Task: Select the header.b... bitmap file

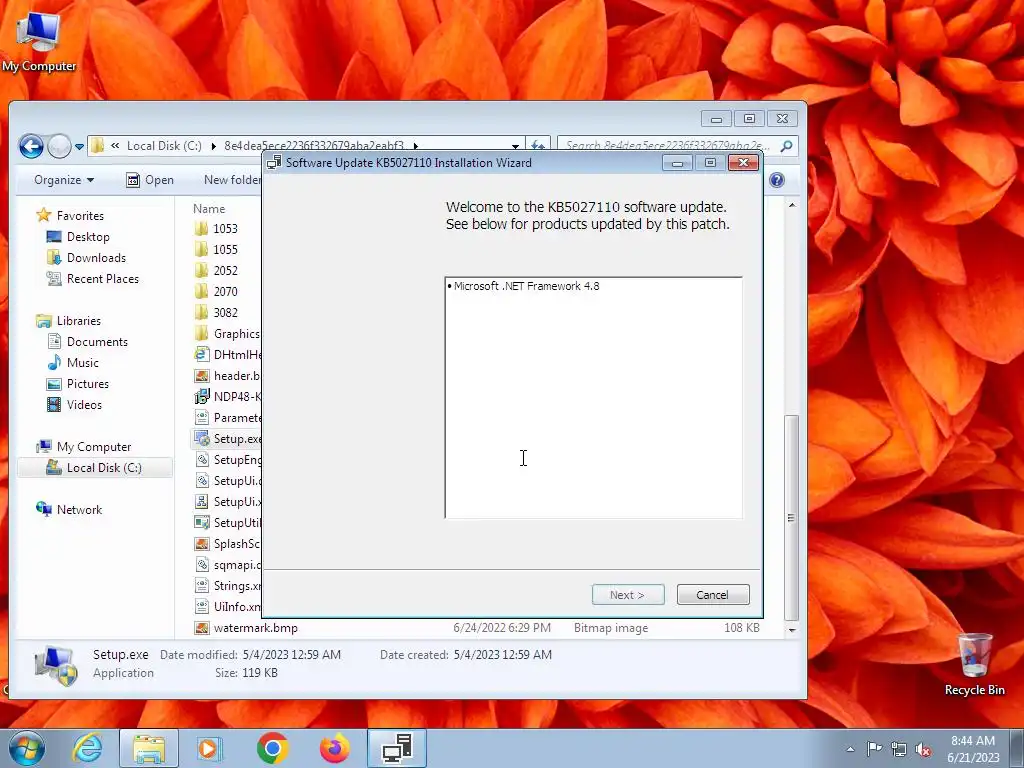Action: point(227,376)
